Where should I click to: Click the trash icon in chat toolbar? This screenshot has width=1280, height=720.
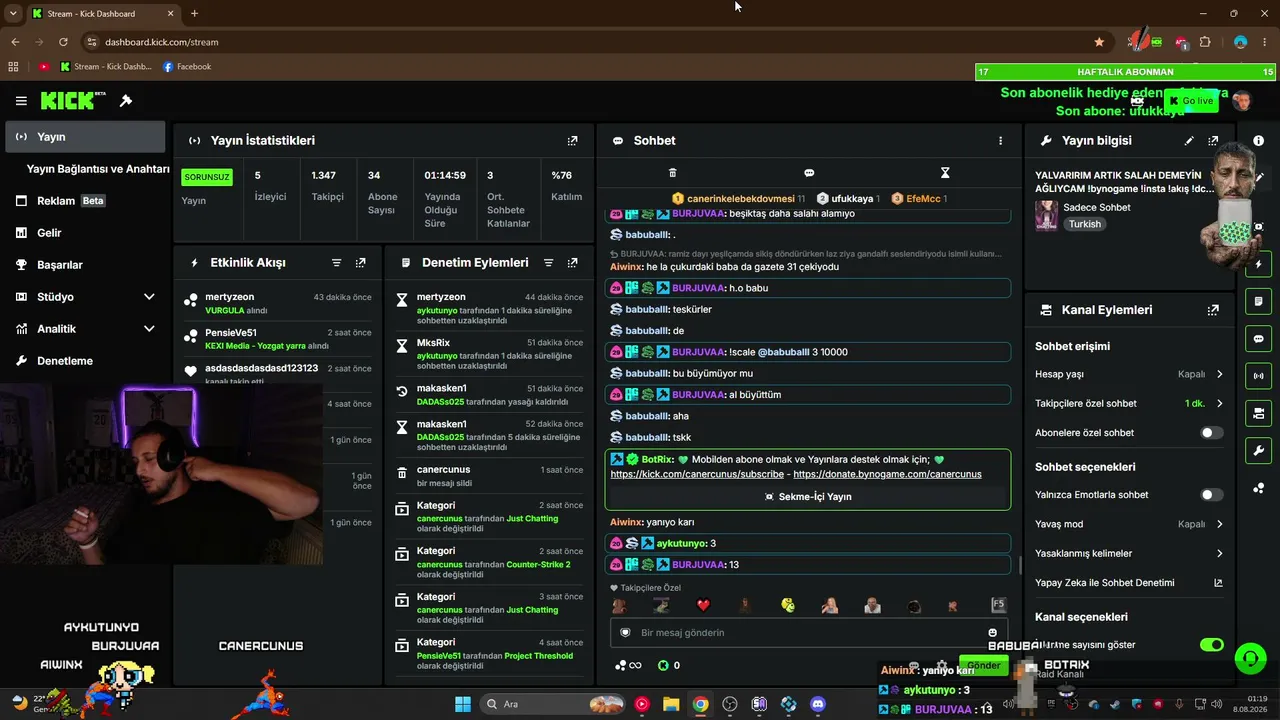click(672, 173)
